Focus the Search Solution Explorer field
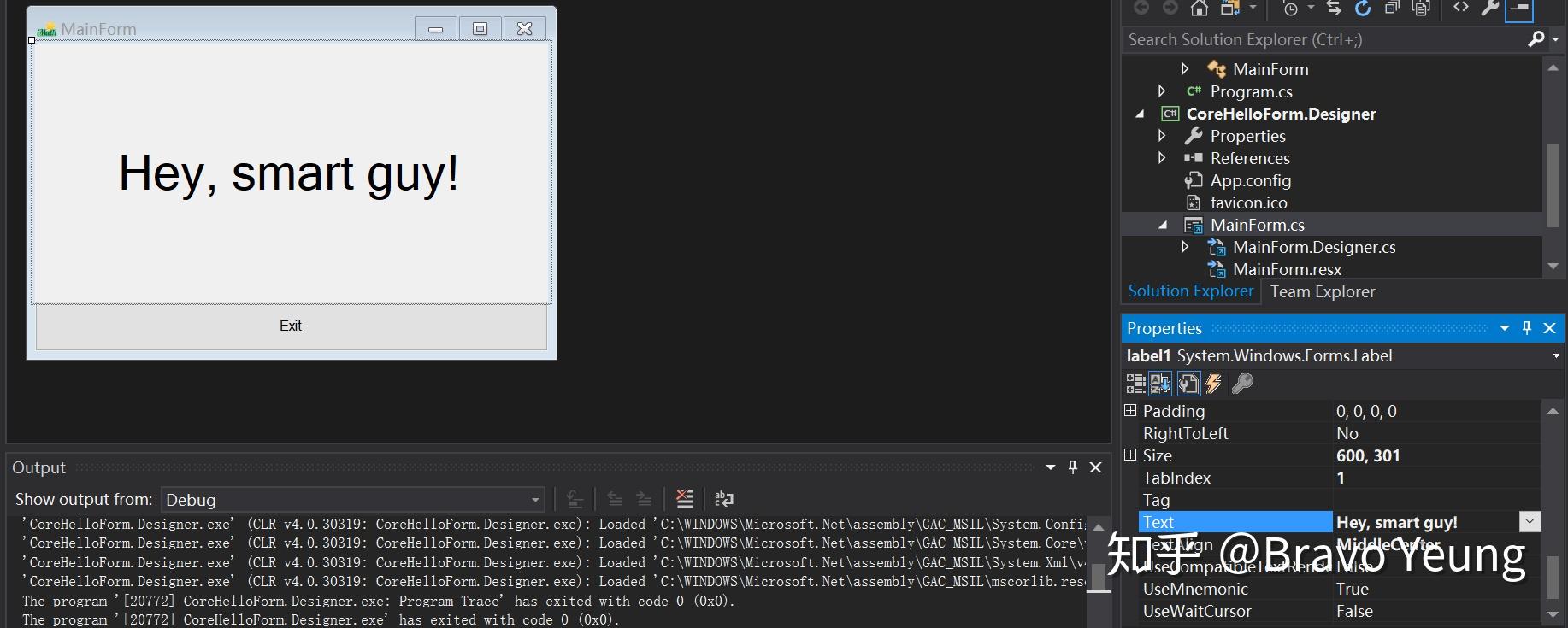1568x628 pixels. click(x=1323, y=39)
